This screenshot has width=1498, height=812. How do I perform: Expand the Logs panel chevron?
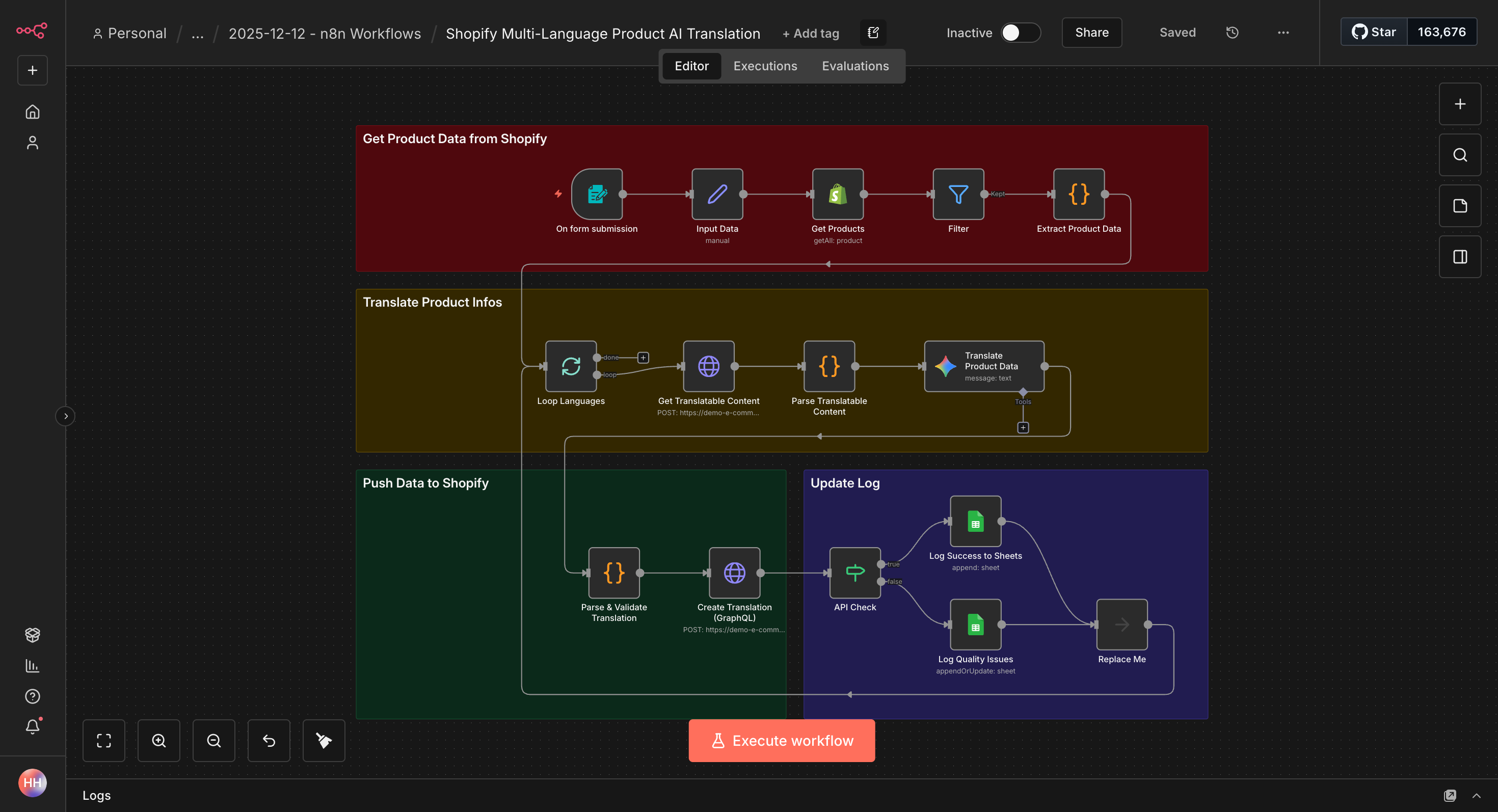[1476, 796]
